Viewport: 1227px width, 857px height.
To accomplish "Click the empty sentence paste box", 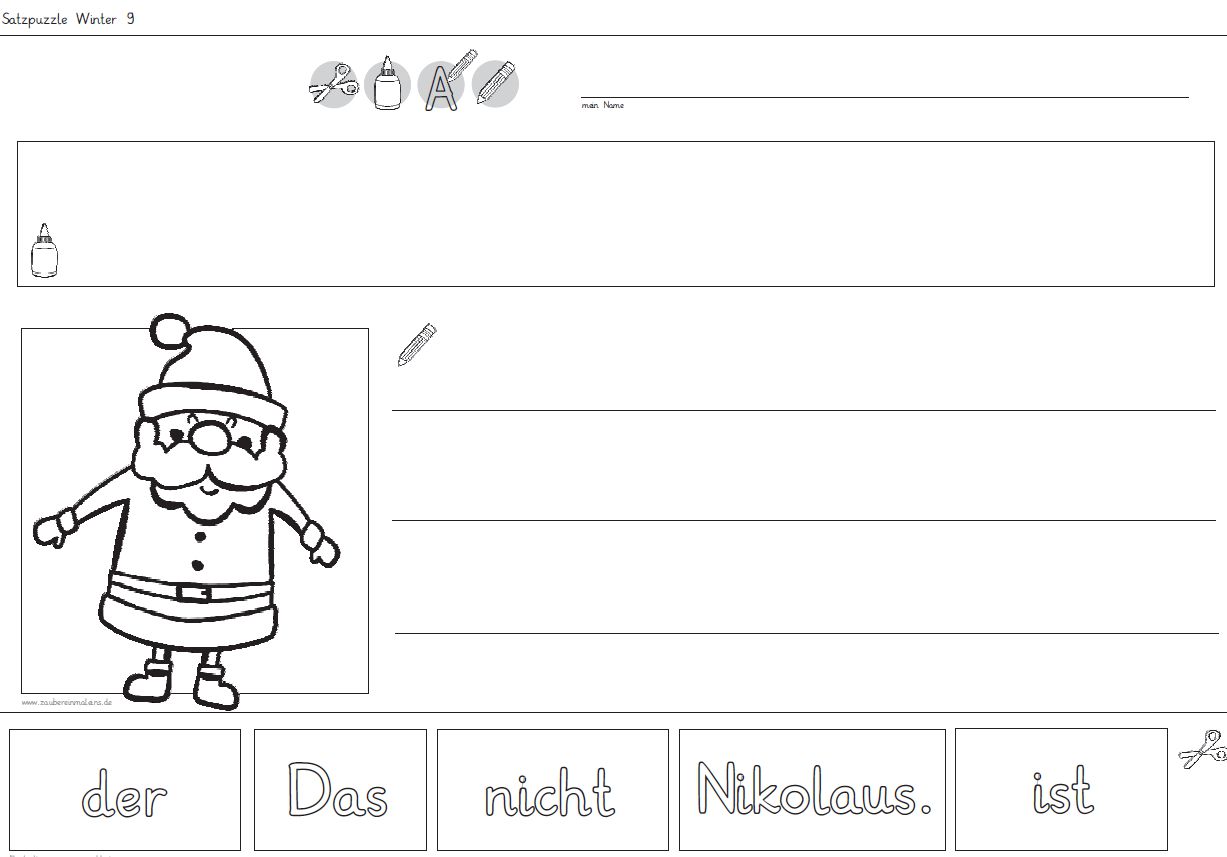I will pyautogui.click(x=616, y=214).
